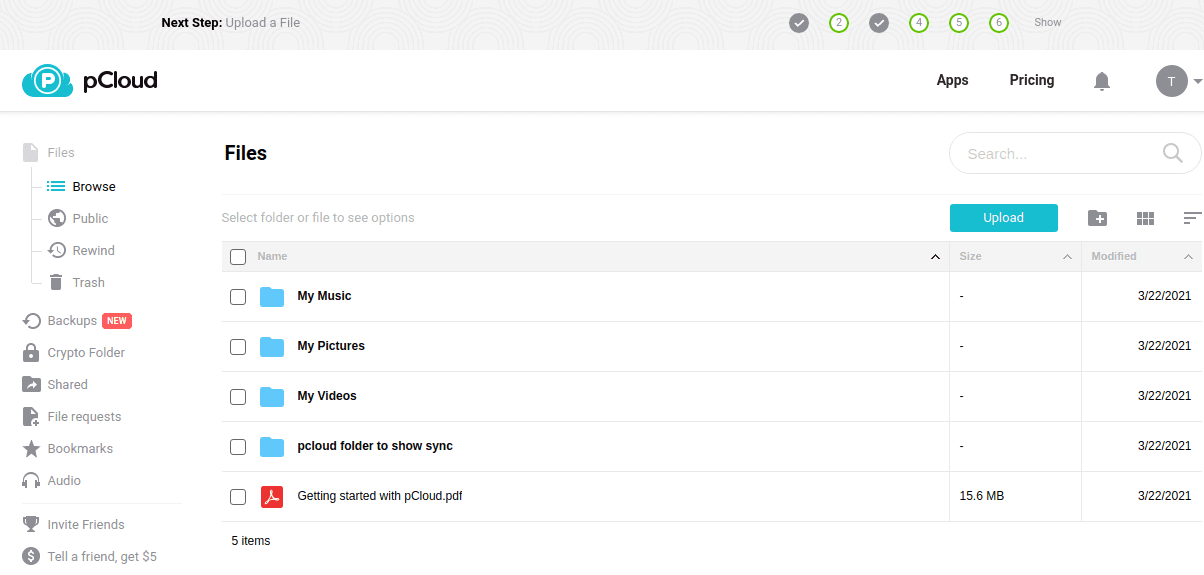Open the notifications bell
Image resolution: width=1204 pixels, height=575 pixels.
pyautogui.click(x=1102, y=81)
